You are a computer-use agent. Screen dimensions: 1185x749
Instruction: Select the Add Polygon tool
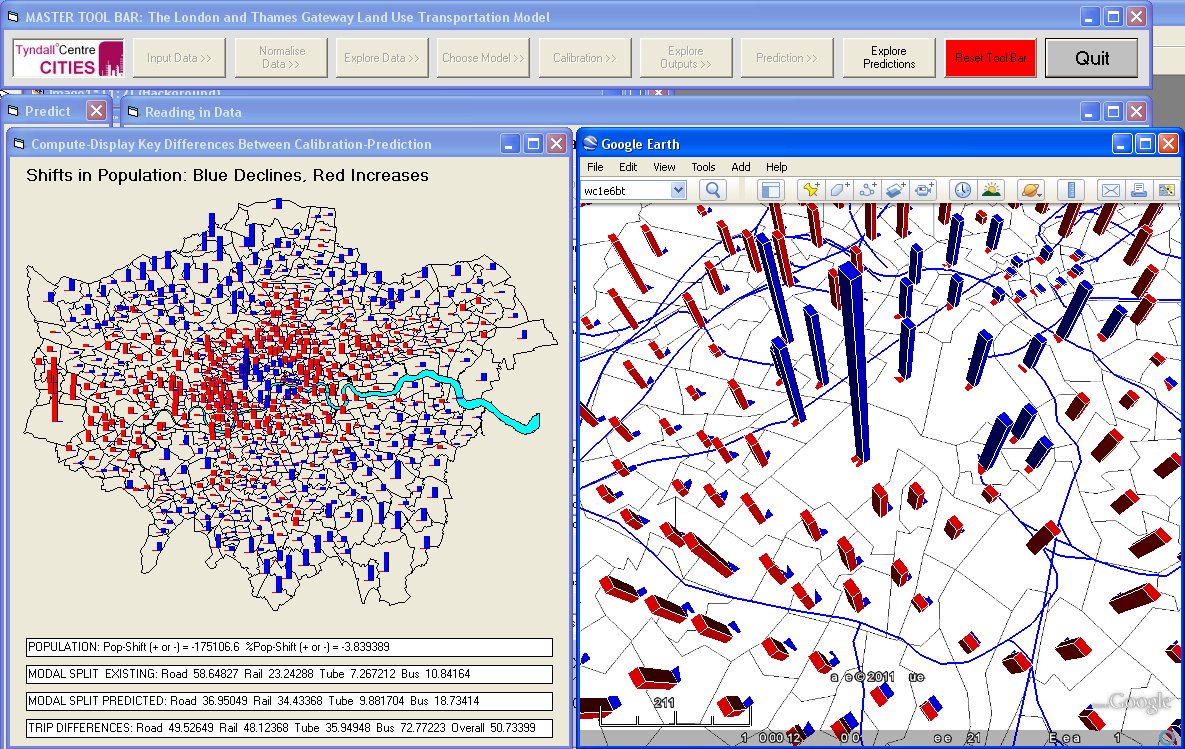click(x=839, y=190)
